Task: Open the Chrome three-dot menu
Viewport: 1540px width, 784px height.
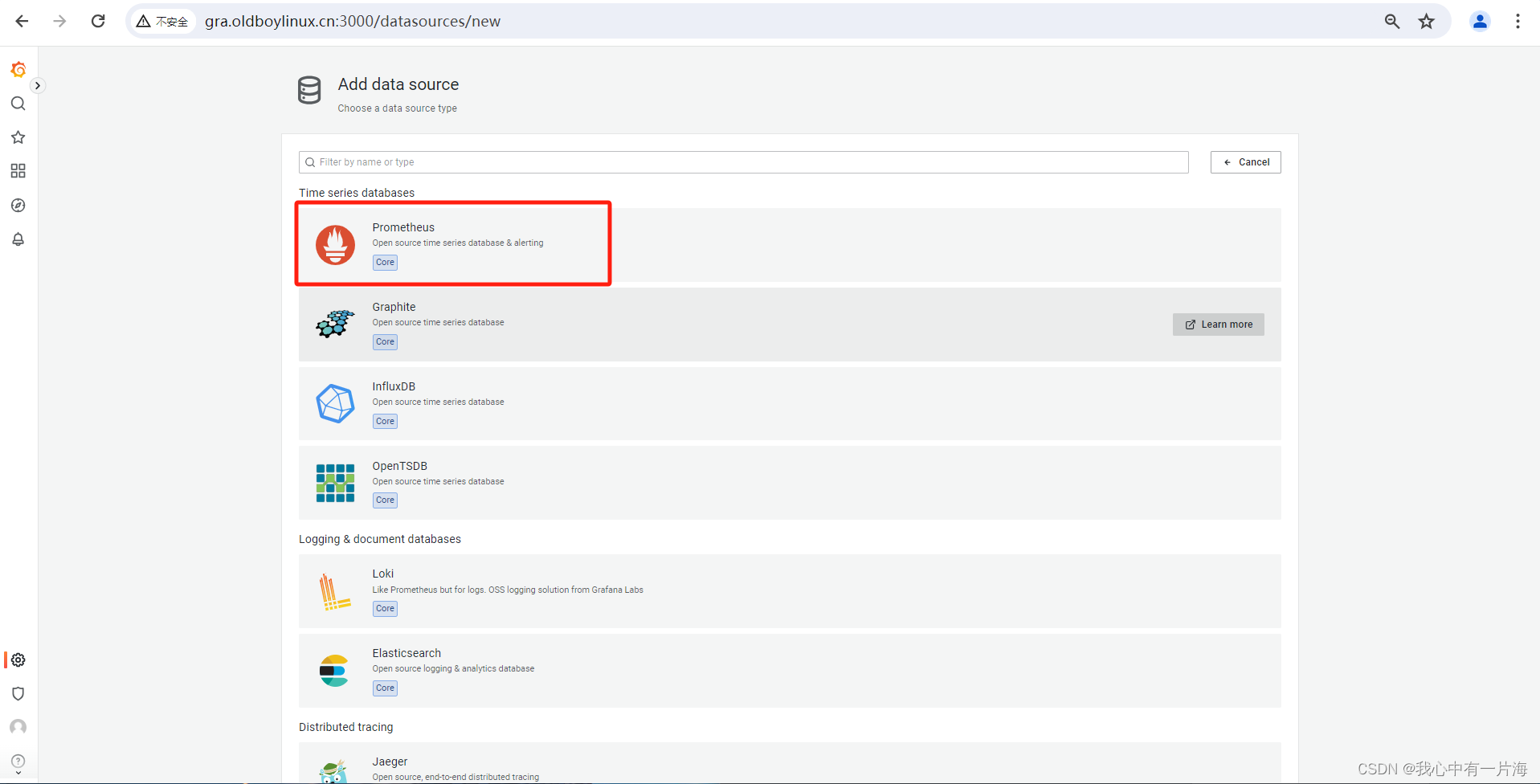Action: (1518, 22)
